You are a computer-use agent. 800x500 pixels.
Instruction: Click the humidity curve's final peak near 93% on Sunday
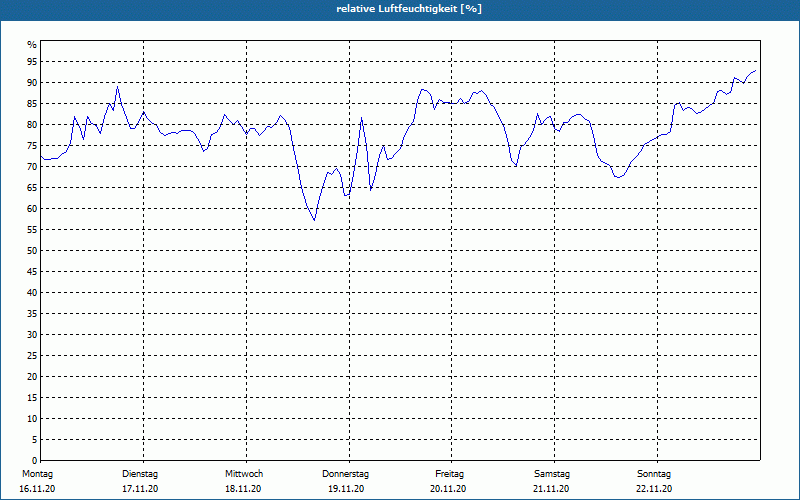tap(755, 70)
